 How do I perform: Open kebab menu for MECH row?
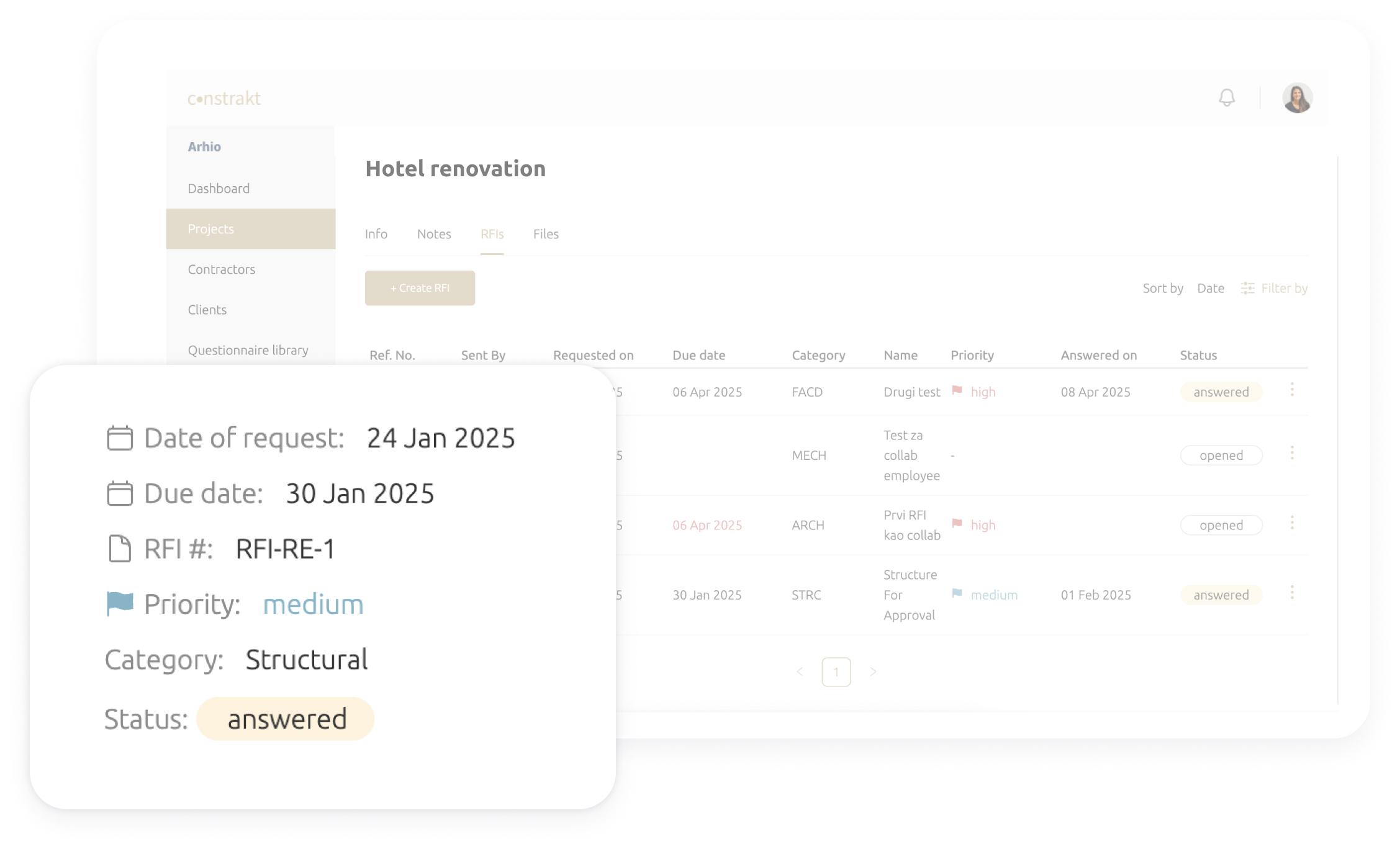pos(1292,453)
